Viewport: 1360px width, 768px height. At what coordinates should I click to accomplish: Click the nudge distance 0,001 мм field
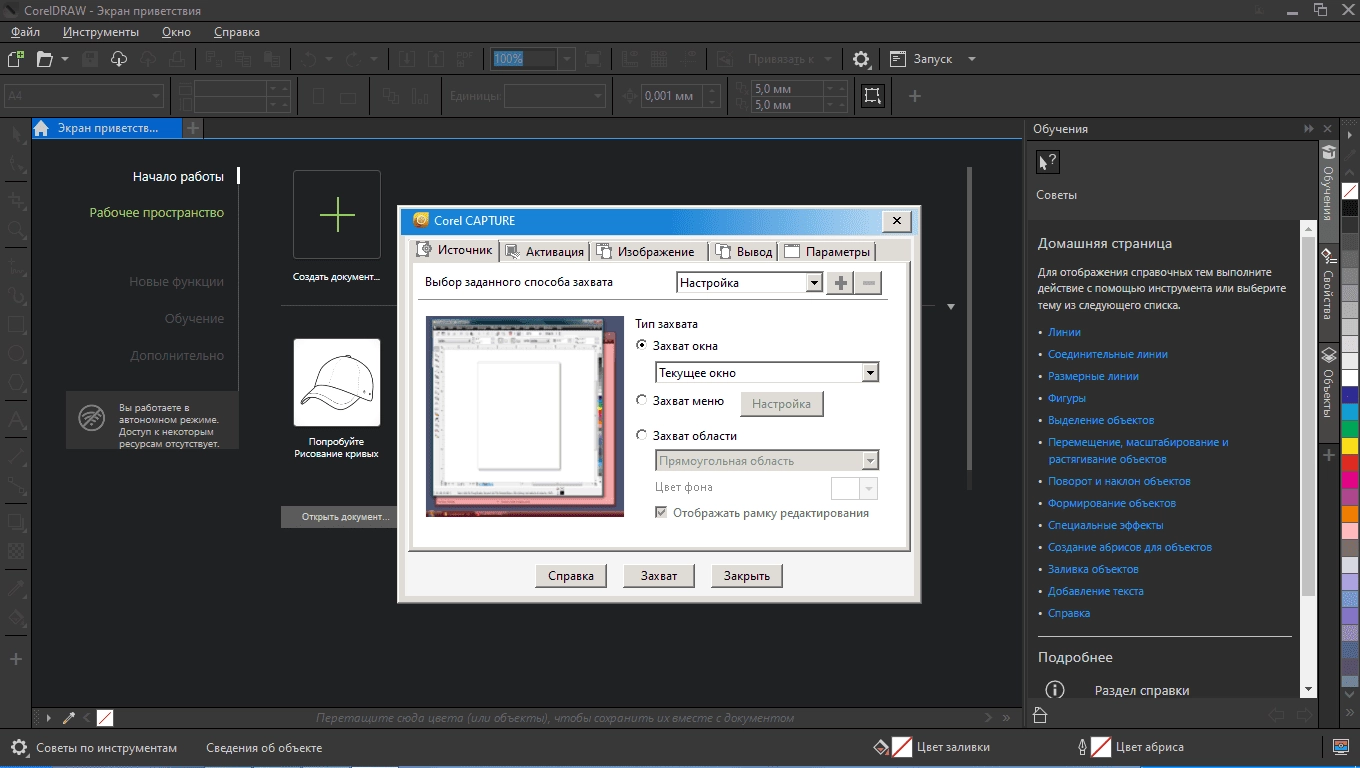coord(670,96)
